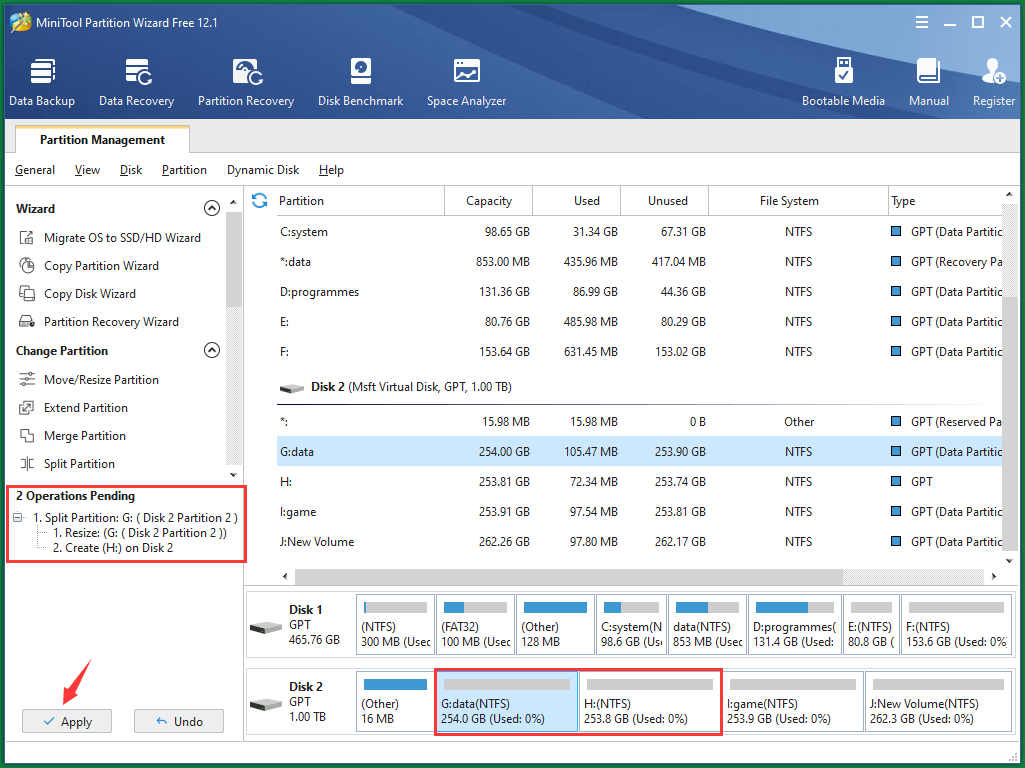Refresh the partition list
This screenshot has width=1025, height=768.
tap(260, 201)
